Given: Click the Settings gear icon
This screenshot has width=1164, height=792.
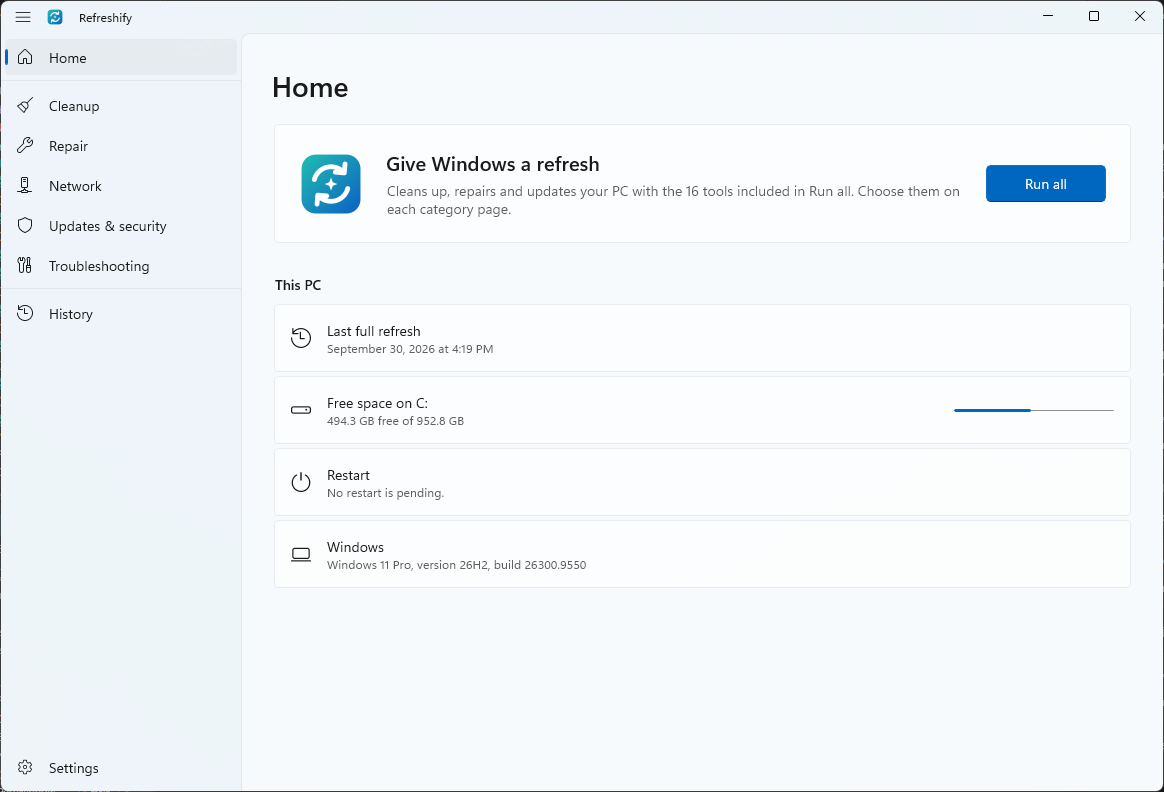Looking at the screenshot, I should click(25, 768).
